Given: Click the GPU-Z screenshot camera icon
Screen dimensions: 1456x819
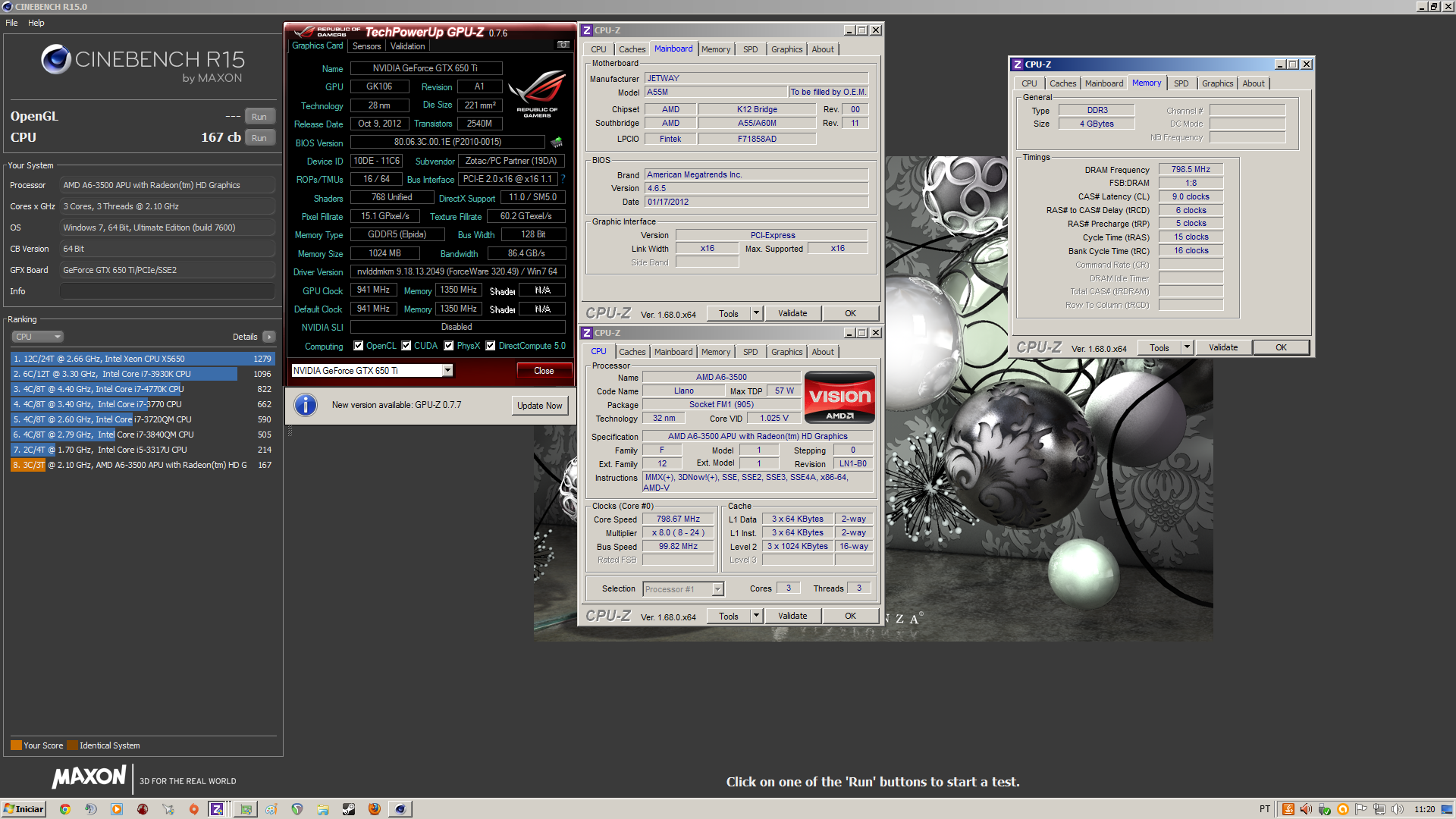Looking at the screenshot, I should coord(563,45).
